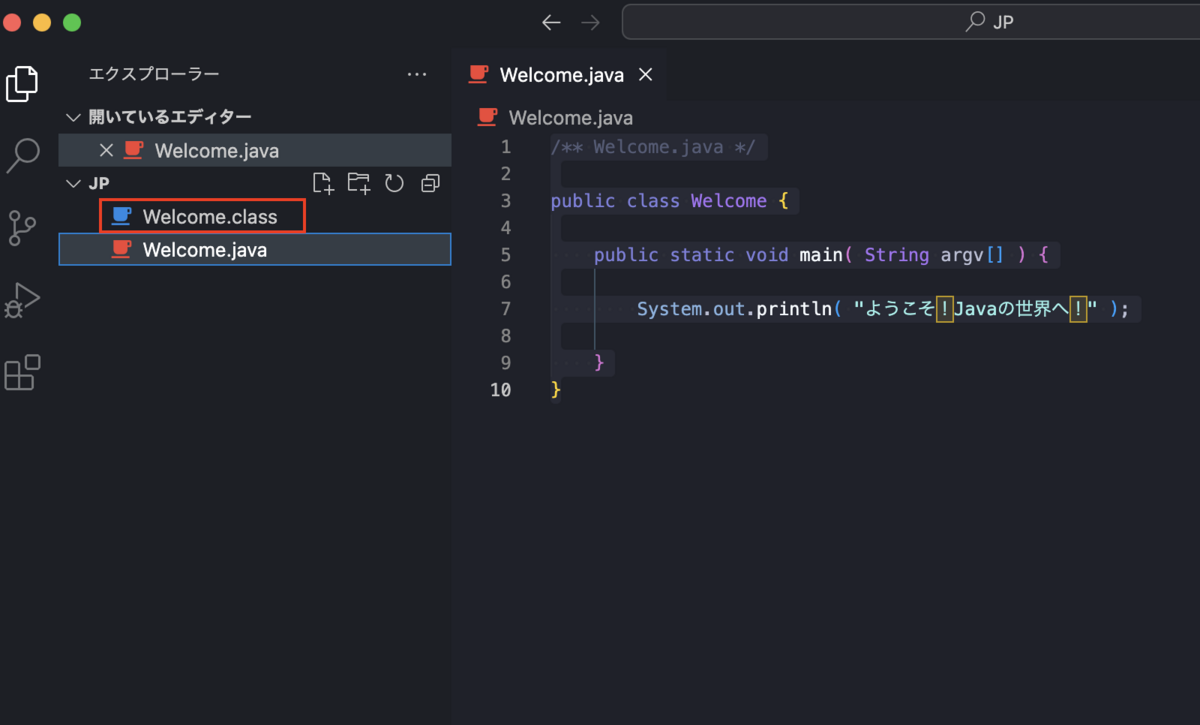Click the New Folder icon in JP folder header
This screenshot has width=1200, height=725.
tap(358, 183)
